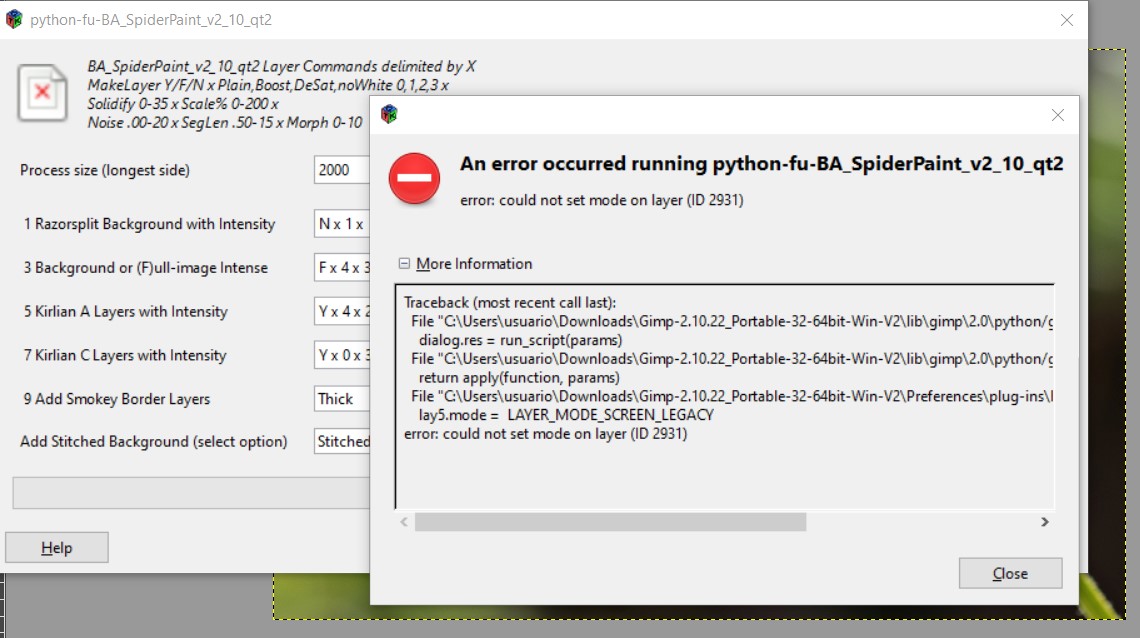1140x638 pixels.
Task: Click '7 Kirlian C Layers with Intensity' label
Action: coord(124,355)
